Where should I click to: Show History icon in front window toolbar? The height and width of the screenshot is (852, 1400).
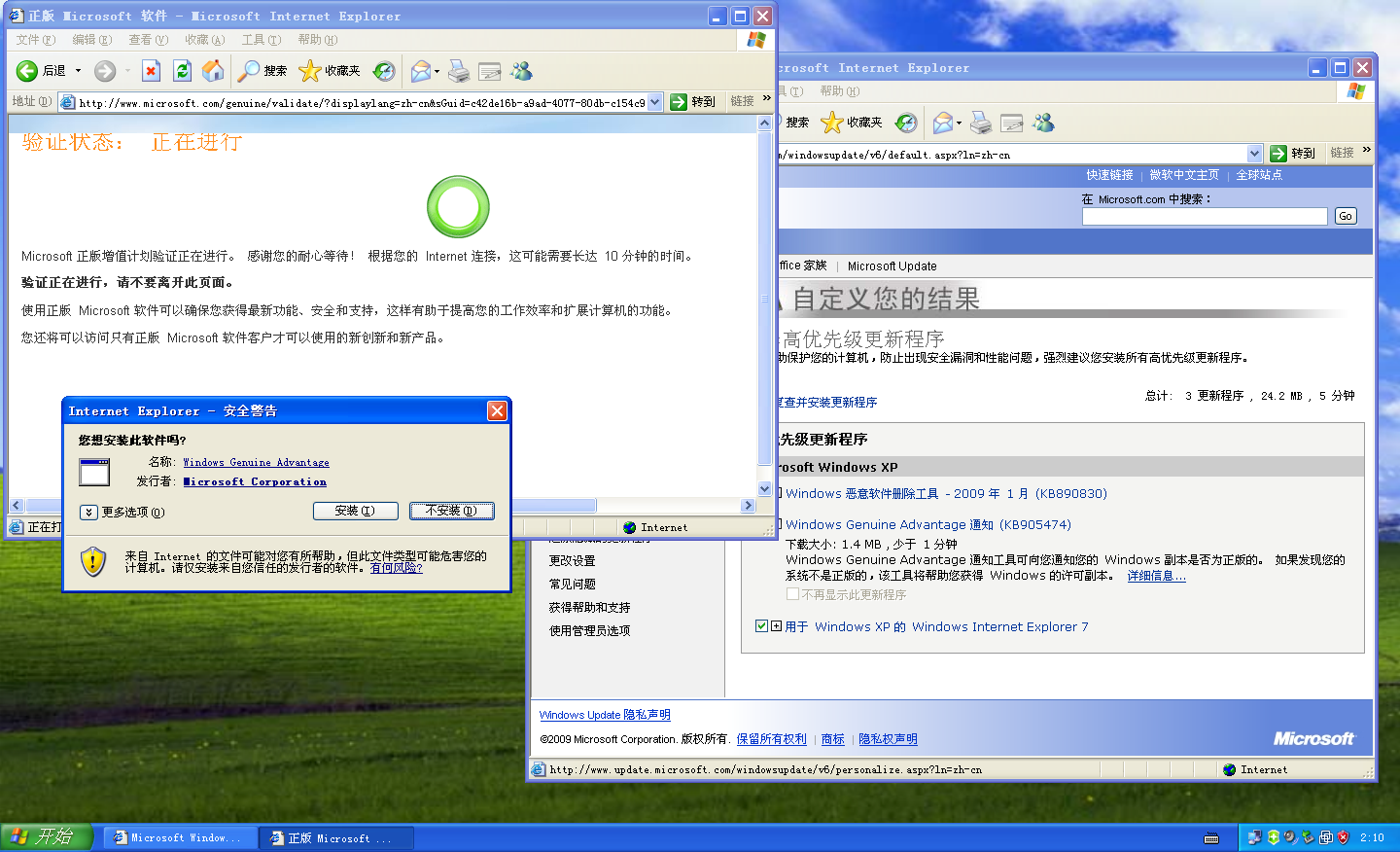(x=384, y=71)
